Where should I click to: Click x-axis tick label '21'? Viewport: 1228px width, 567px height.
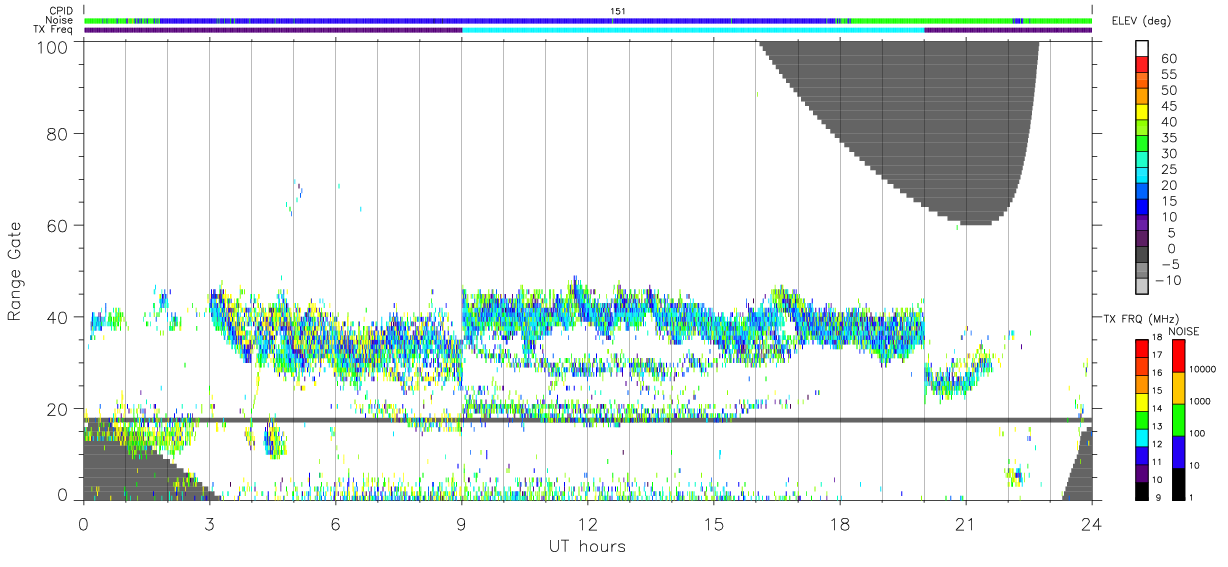[x=966, y=523]
